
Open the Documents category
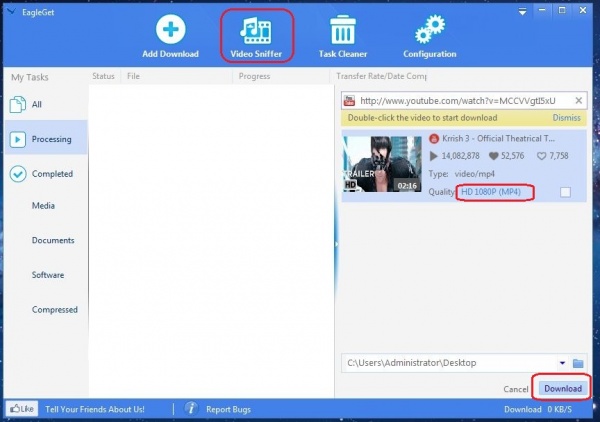(53, 240)
